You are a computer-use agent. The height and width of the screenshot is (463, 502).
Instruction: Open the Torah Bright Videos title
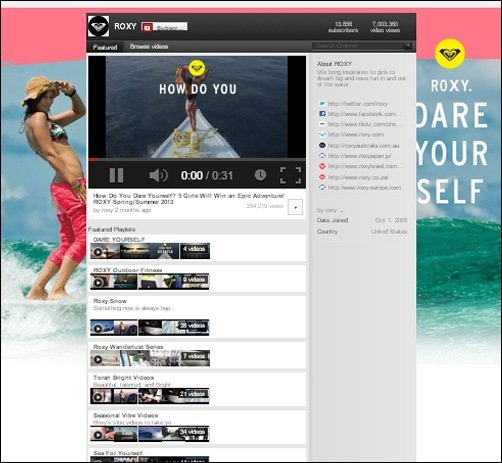click(123, 377)
